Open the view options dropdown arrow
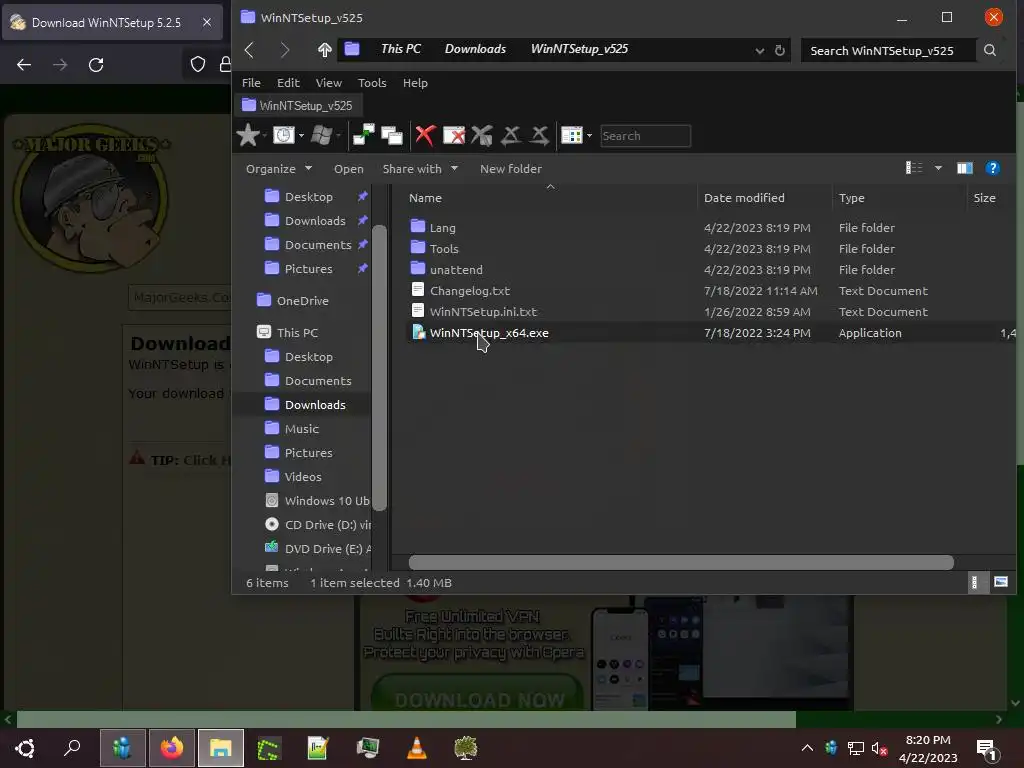 click(938, 168)
